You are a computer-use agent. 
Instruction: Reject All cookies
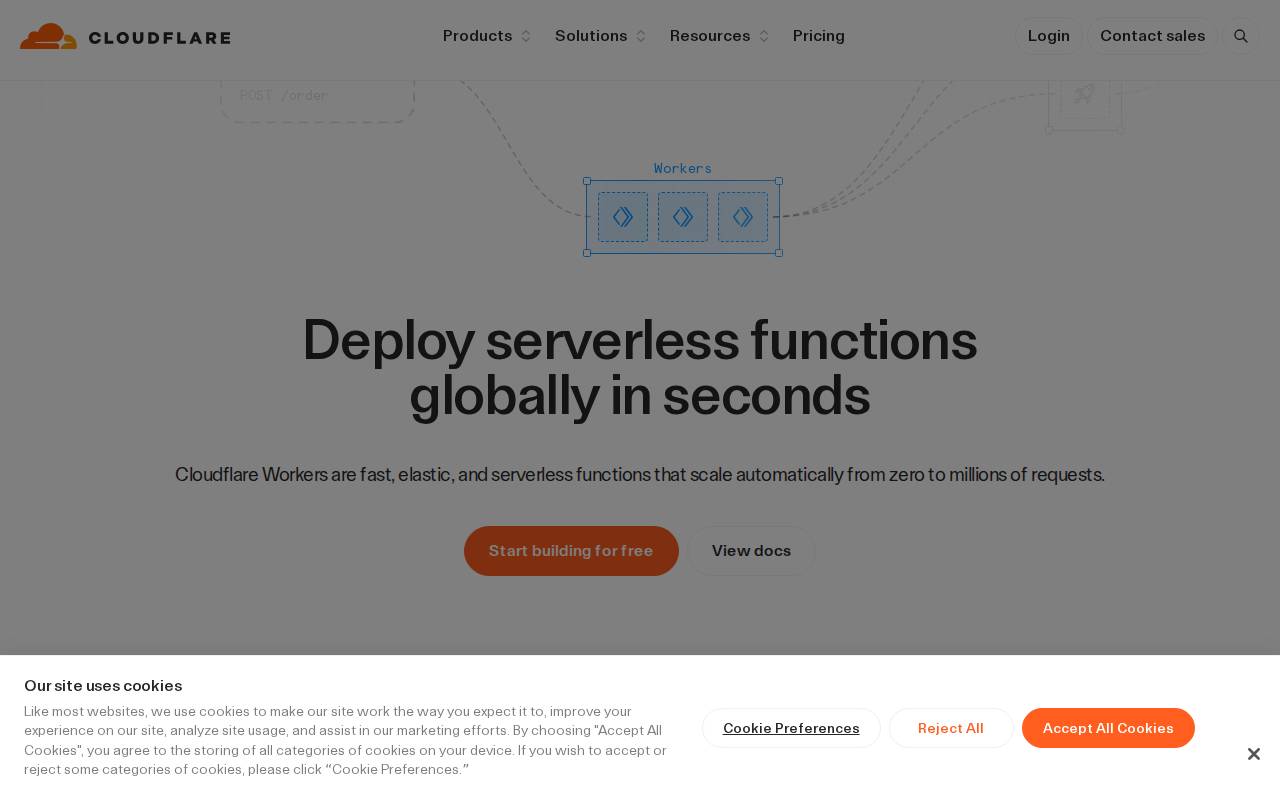tap(951, 728)
